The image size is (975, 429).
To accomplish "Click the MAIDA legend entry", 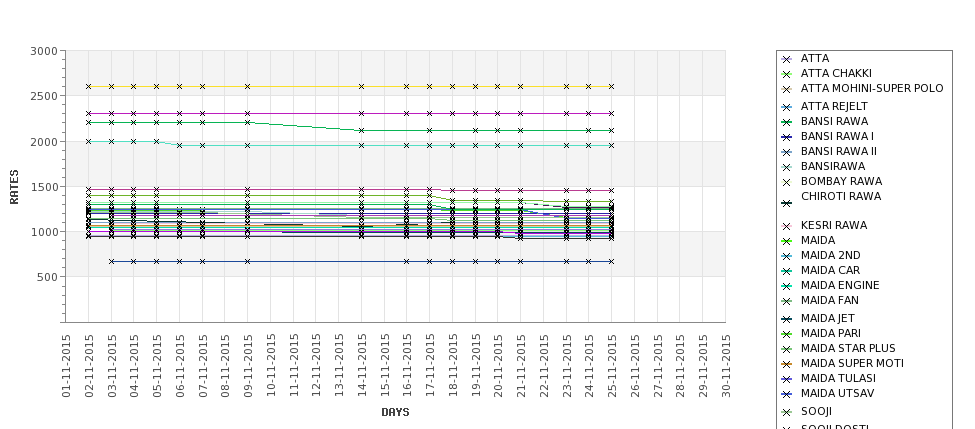I will pyautogui.click(x=818, y=240).
